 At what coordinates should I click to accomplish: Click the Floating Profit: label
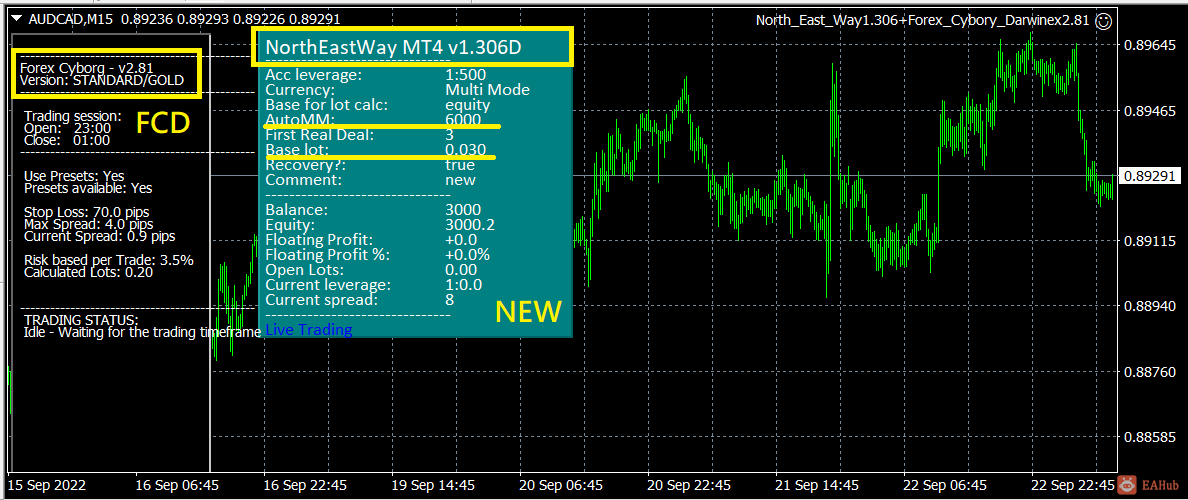317,240
